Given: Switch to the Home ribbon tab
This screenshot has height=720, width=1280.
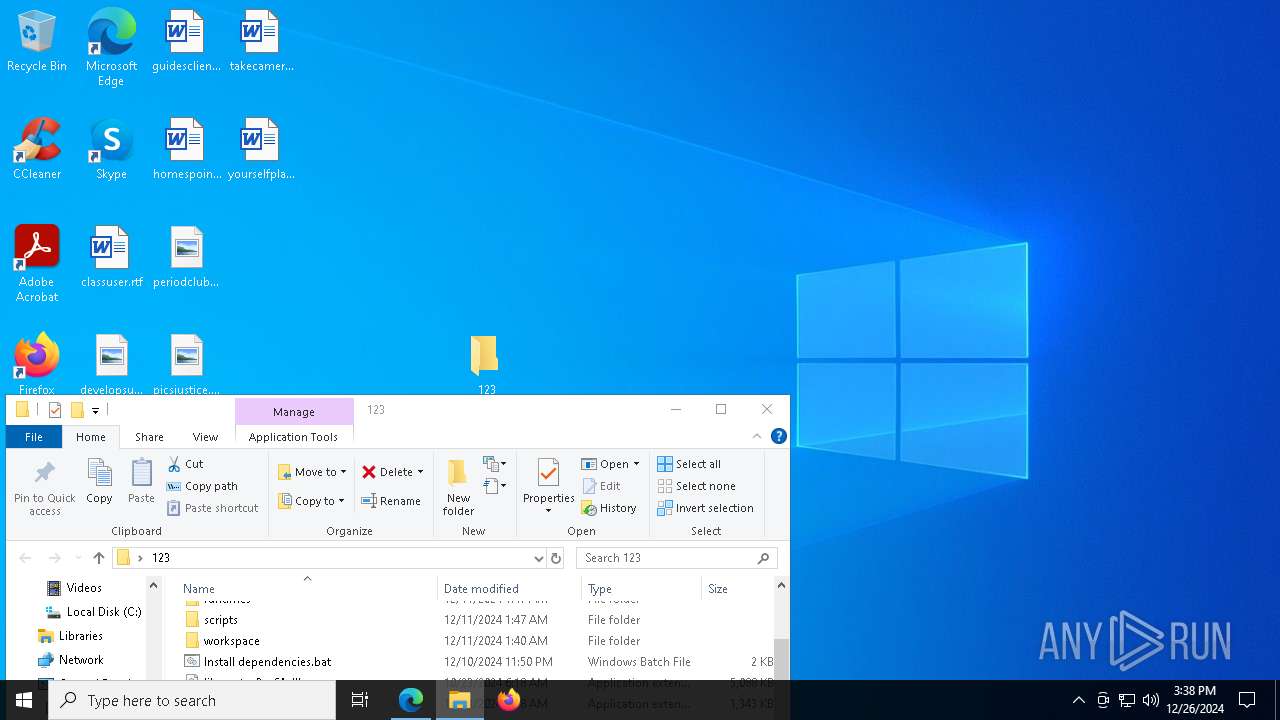Looking at the screenshot, I should [90, 437].
